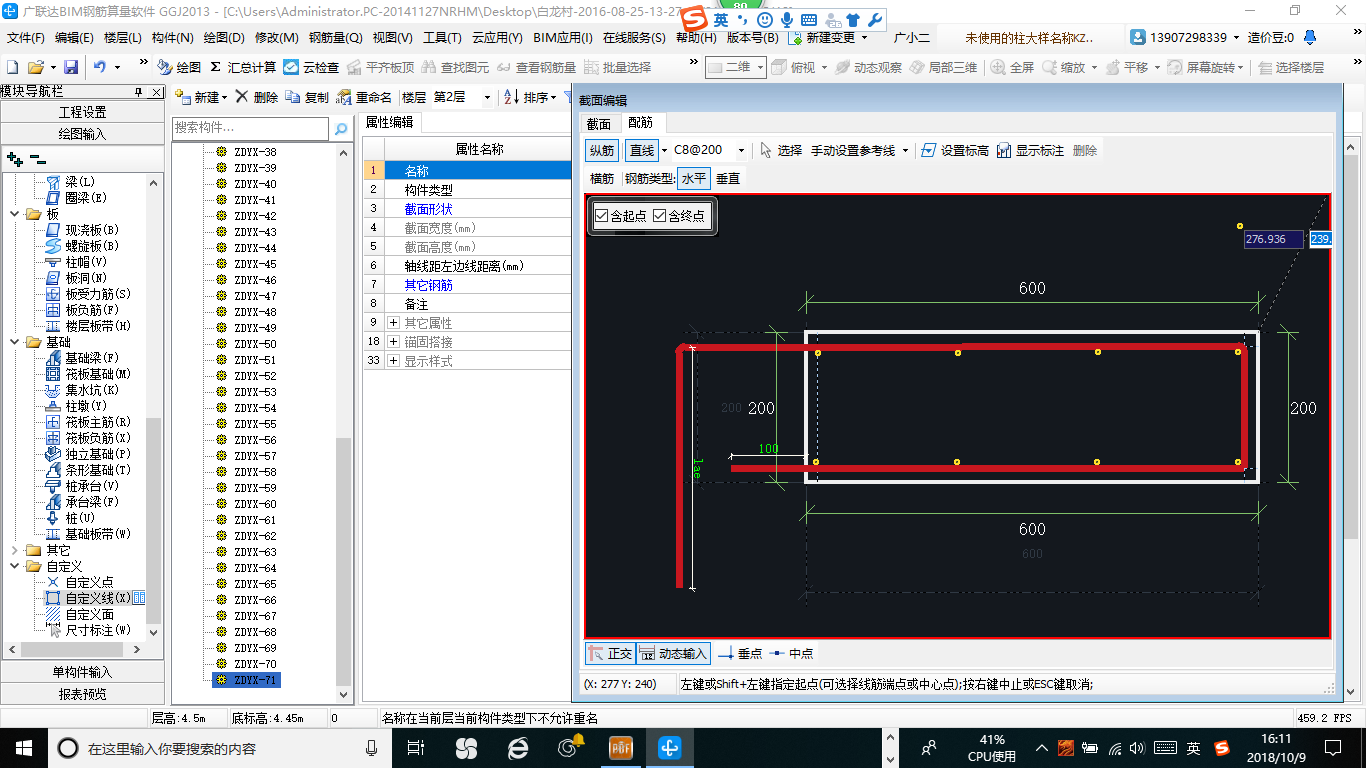Click the Undo arrow icon
Screen dimensions: 1366x768
tap(100, 67)
